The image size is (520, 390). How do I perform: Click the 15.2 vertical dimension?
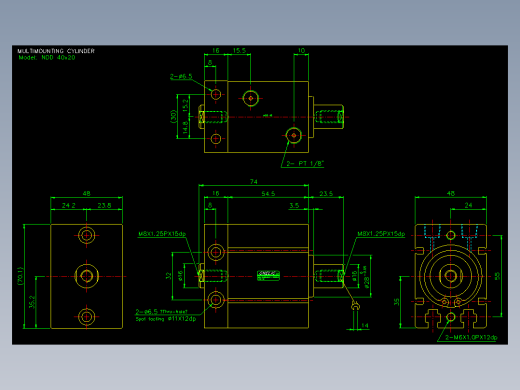[x=185, y=106]
